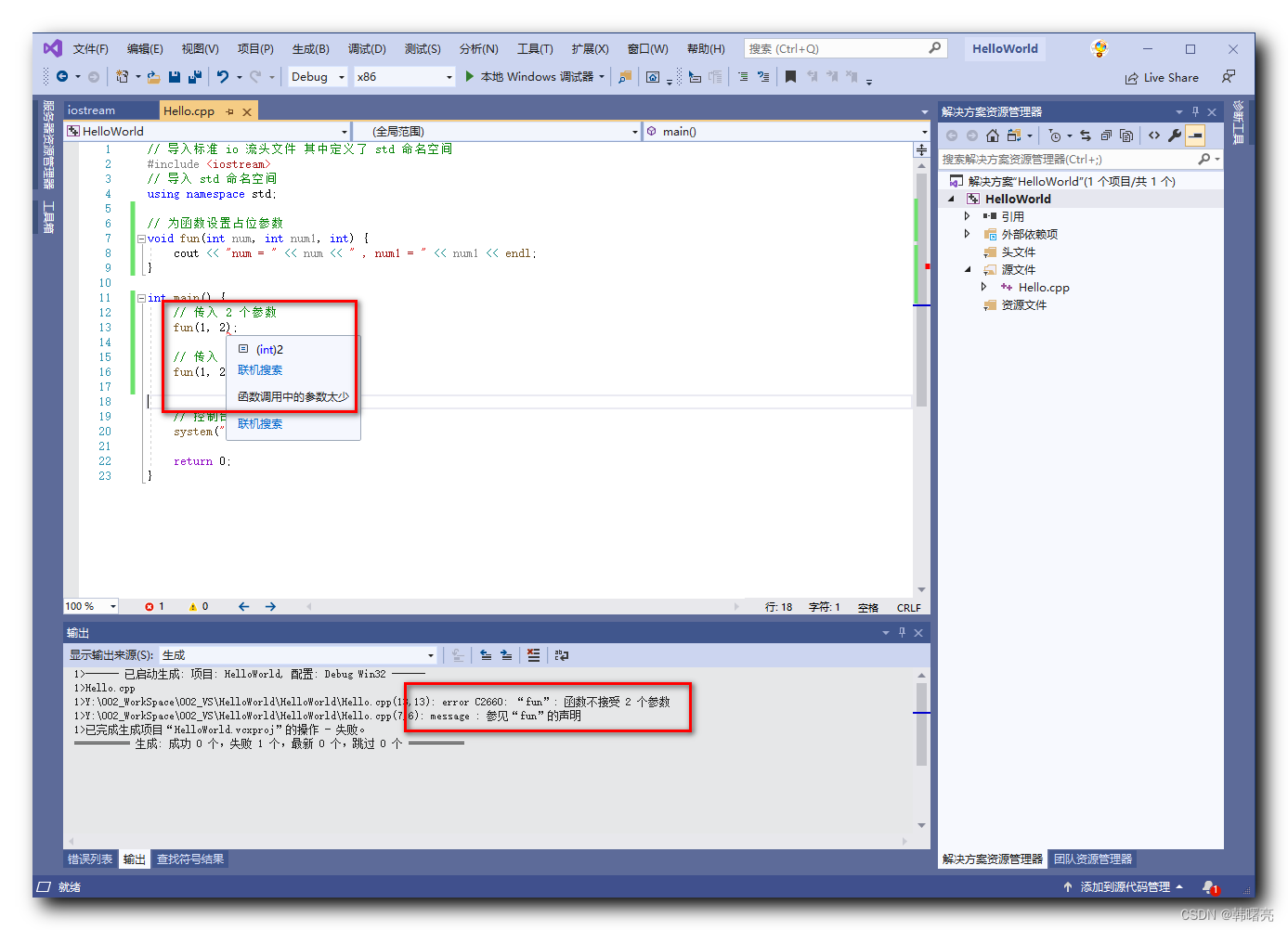Collapse the HelloWorld project node
The height and width of the screenshot is (930, 1288).
point(951,199)
